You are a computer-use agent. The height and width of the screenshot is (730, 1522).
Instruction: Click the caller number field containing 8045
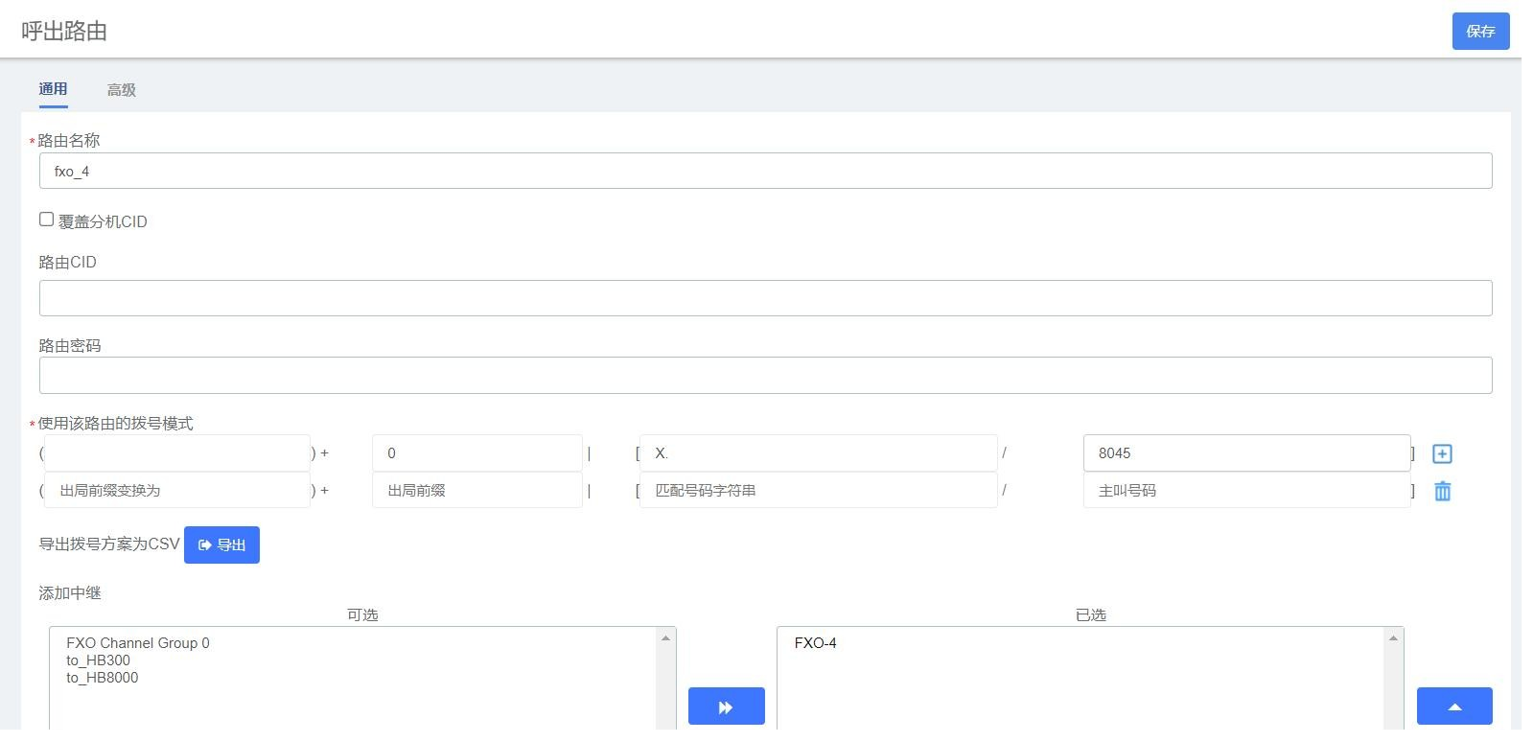[1246, 453]
